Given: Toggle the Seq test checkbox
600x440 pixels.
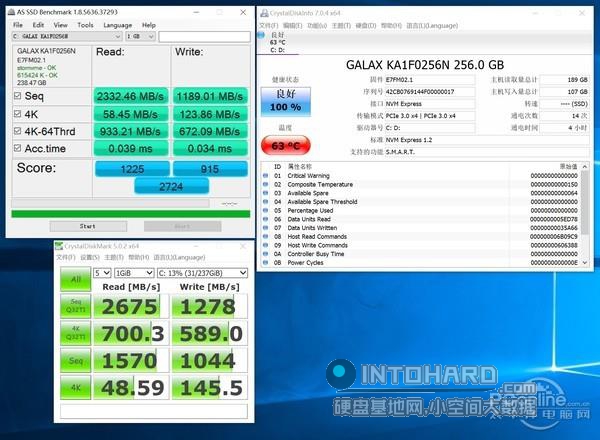Looking at the screenshot, I should tap(17, 96).
